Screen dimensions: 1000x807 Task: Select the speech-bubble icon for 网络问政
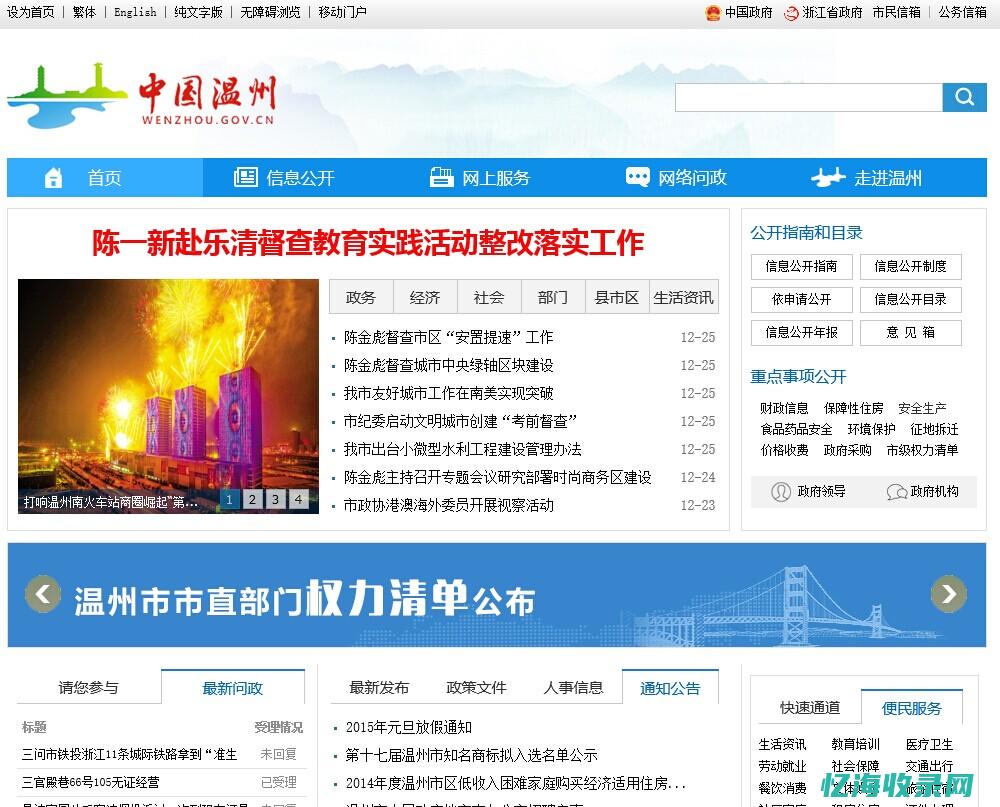pyautogui.click(x=637, y=177)
